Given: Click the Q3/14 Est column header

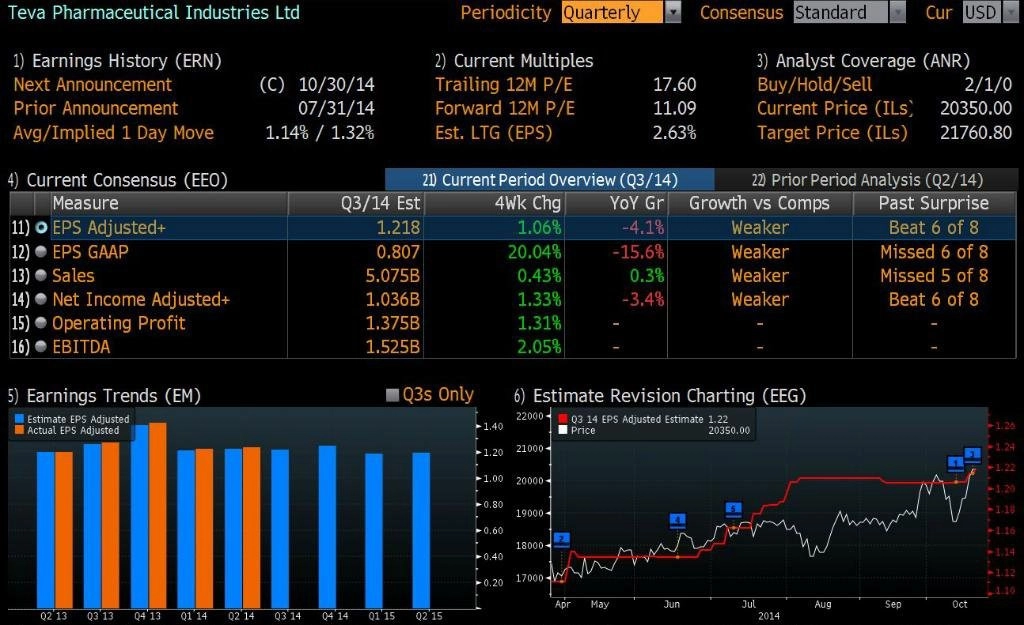Looking at the screenshot, I should click(x=356, y=203).
